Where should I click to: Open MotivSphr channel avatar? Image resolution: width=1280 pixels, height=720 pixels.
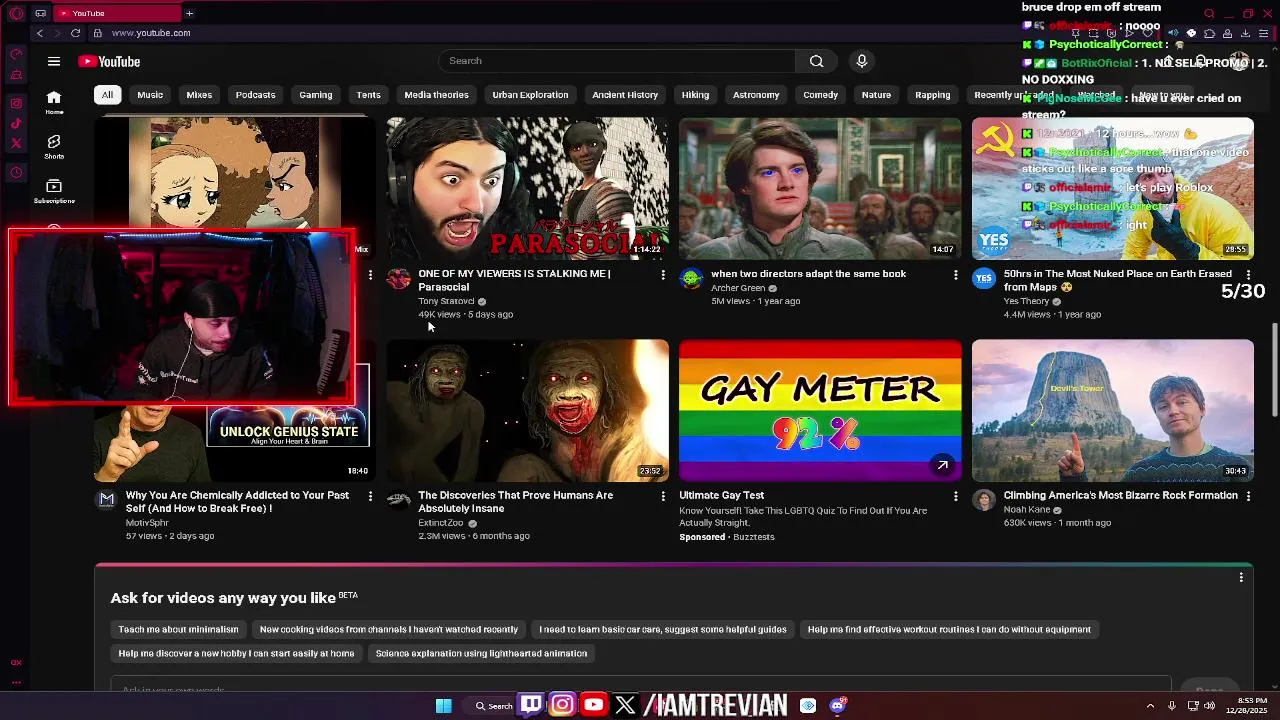[x=106, y=500]
